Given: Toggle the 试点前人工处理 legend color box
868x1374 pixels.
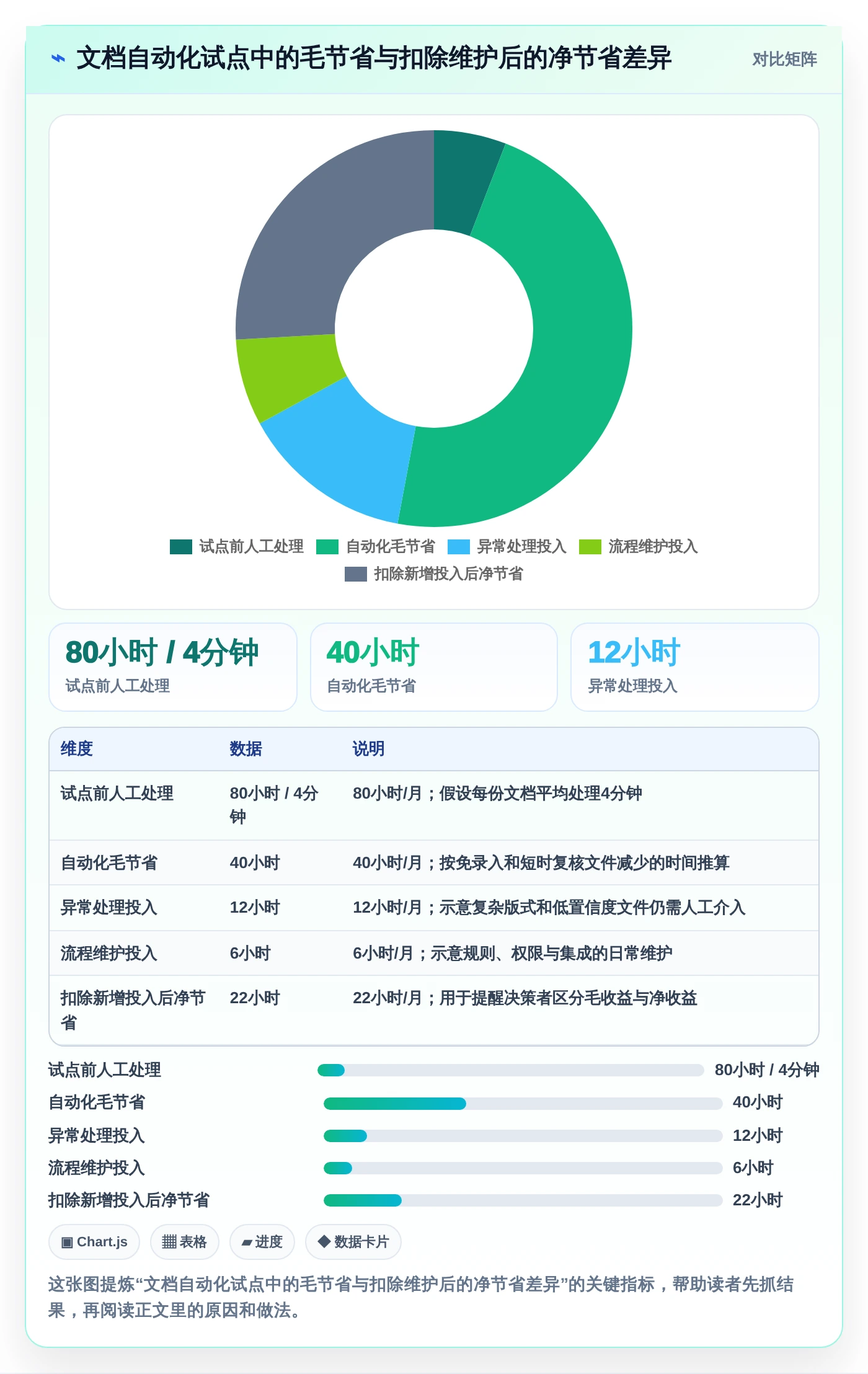Looking at the screenshot, I should pos(180,546).
